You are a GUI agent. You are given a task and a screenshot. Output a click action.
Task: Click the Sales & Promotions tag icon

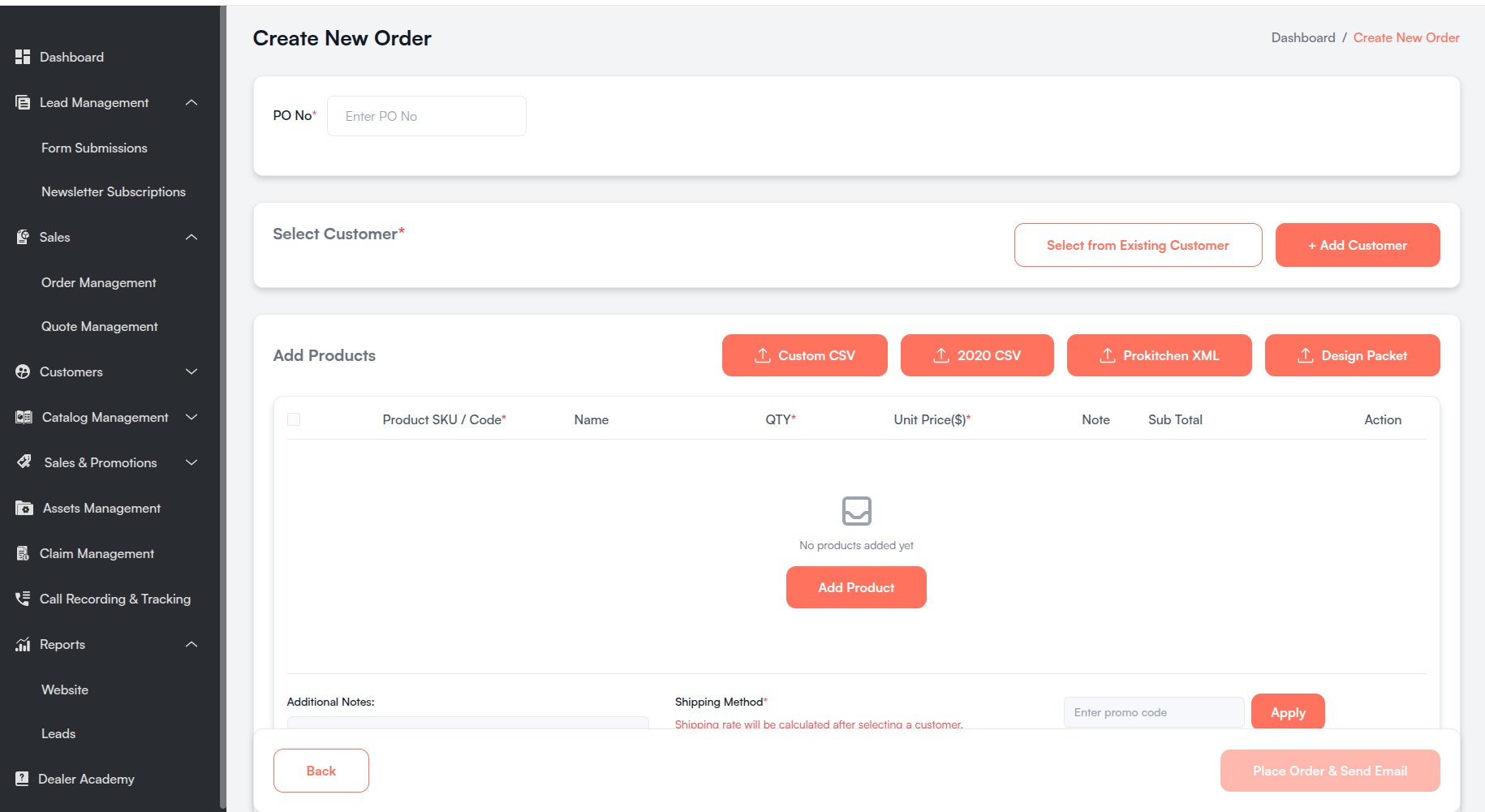point(24,462)
